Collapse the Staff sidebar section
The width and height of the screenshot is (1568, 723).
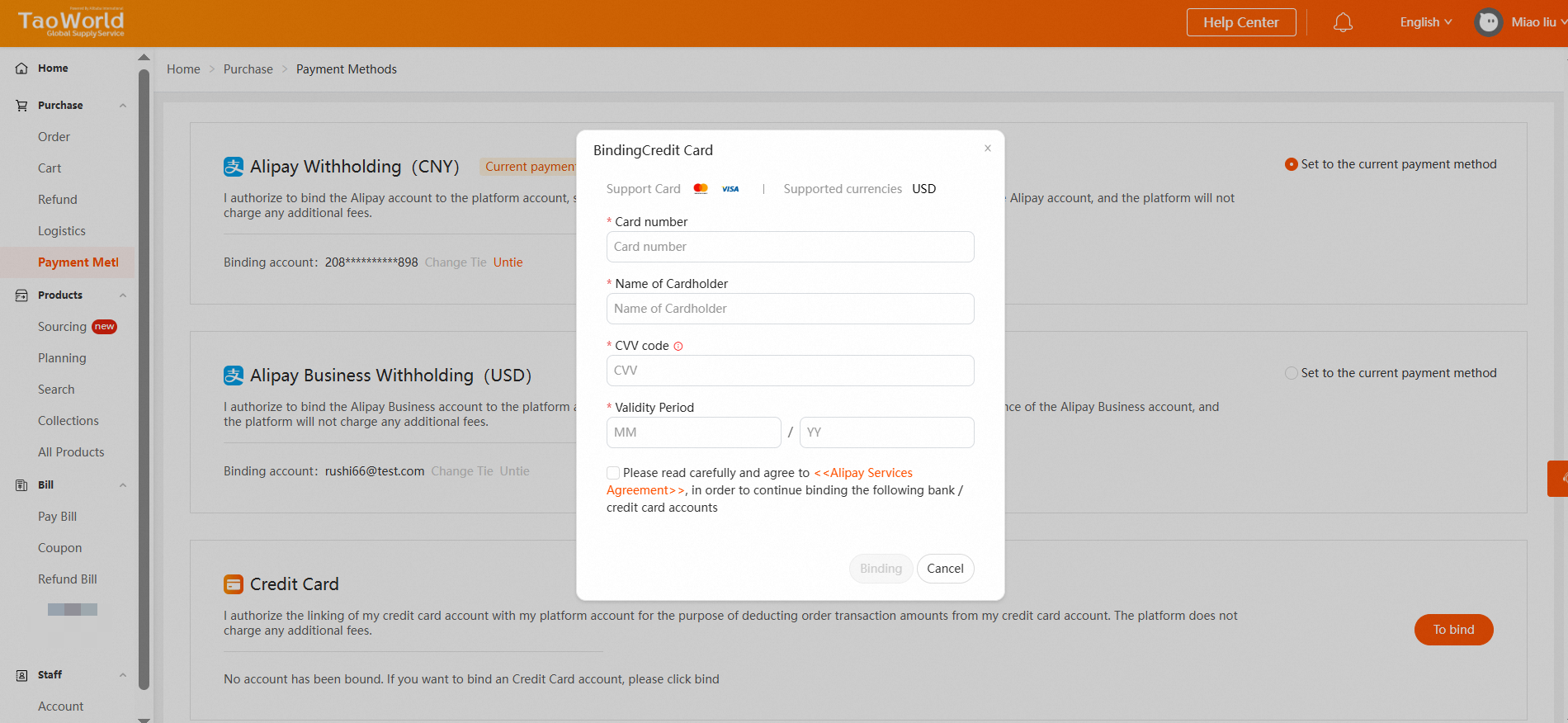[x=123, y=675]
